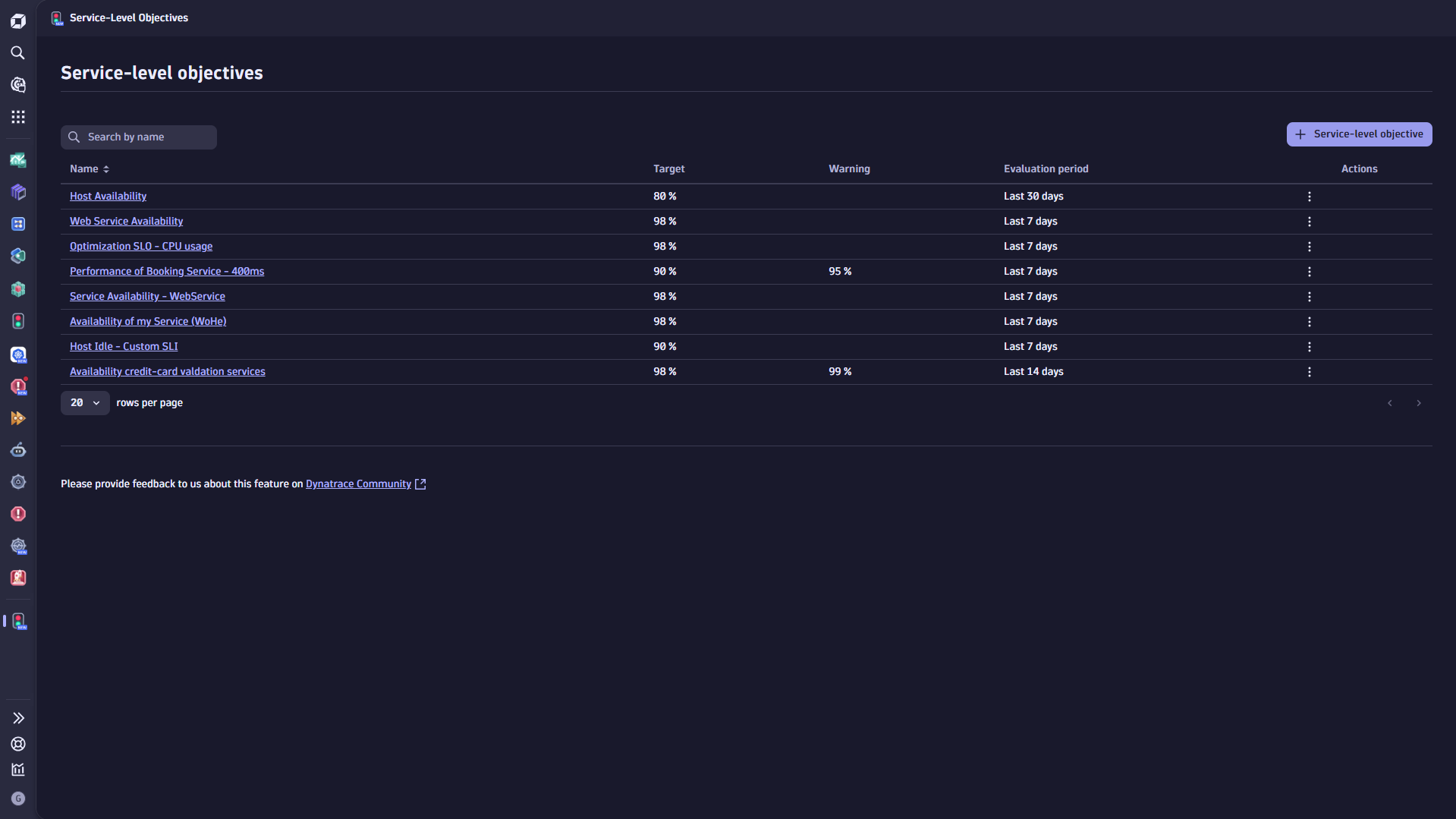Expand the sidebar with double chevron

(x=18, y=718)
